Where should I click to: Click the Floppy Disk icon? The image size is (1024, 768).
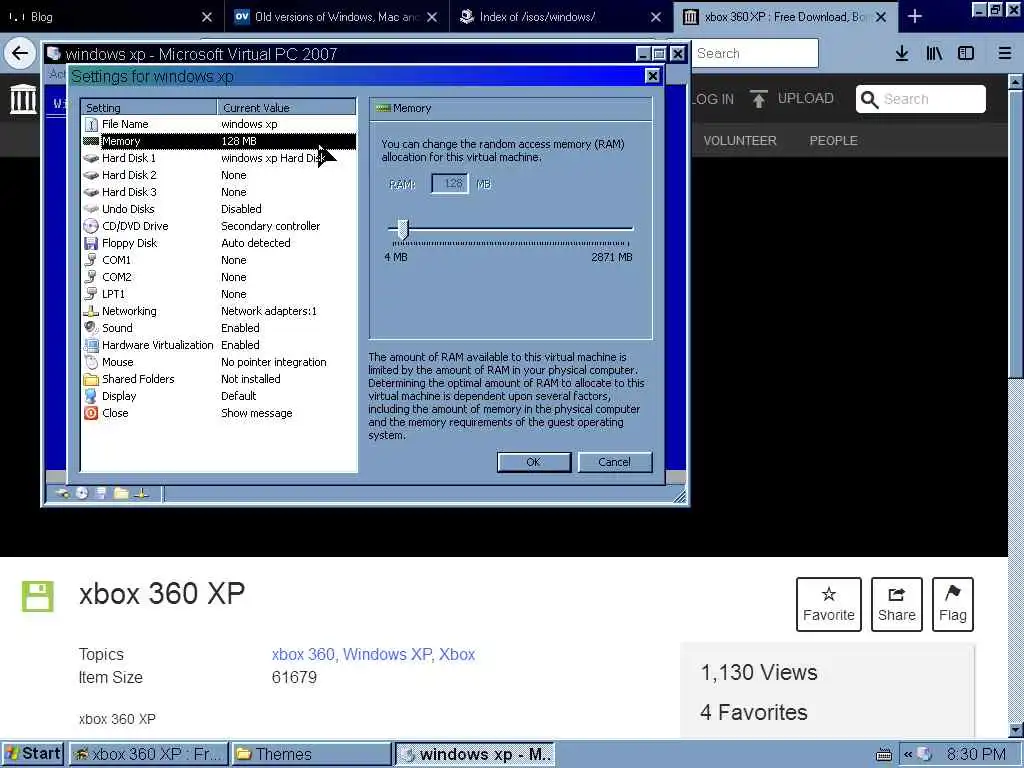pos(91,243)
